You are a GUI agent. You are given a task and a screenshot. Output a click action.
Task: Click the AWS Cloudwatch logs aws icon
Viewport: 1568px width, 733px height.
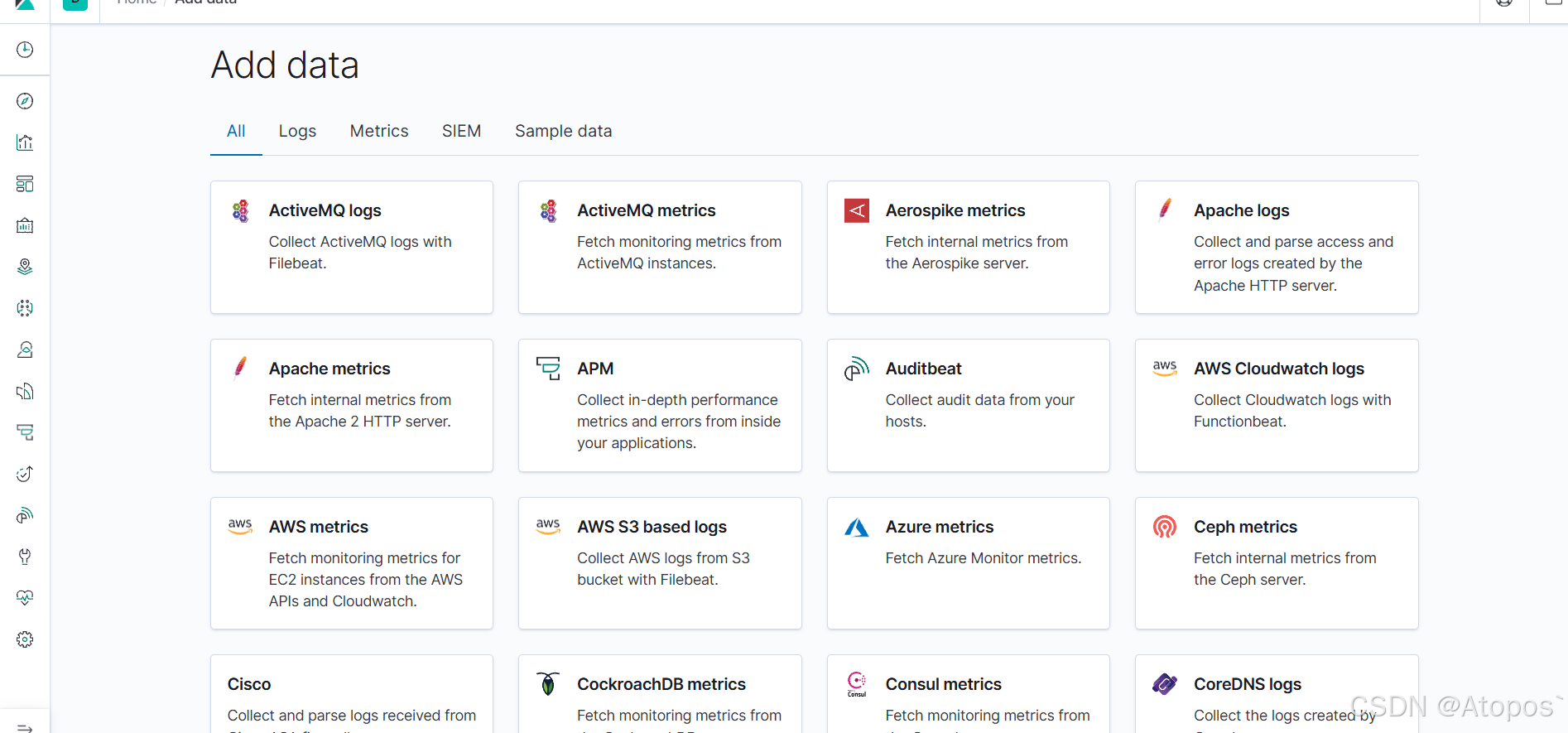[x=1165, y=368]
